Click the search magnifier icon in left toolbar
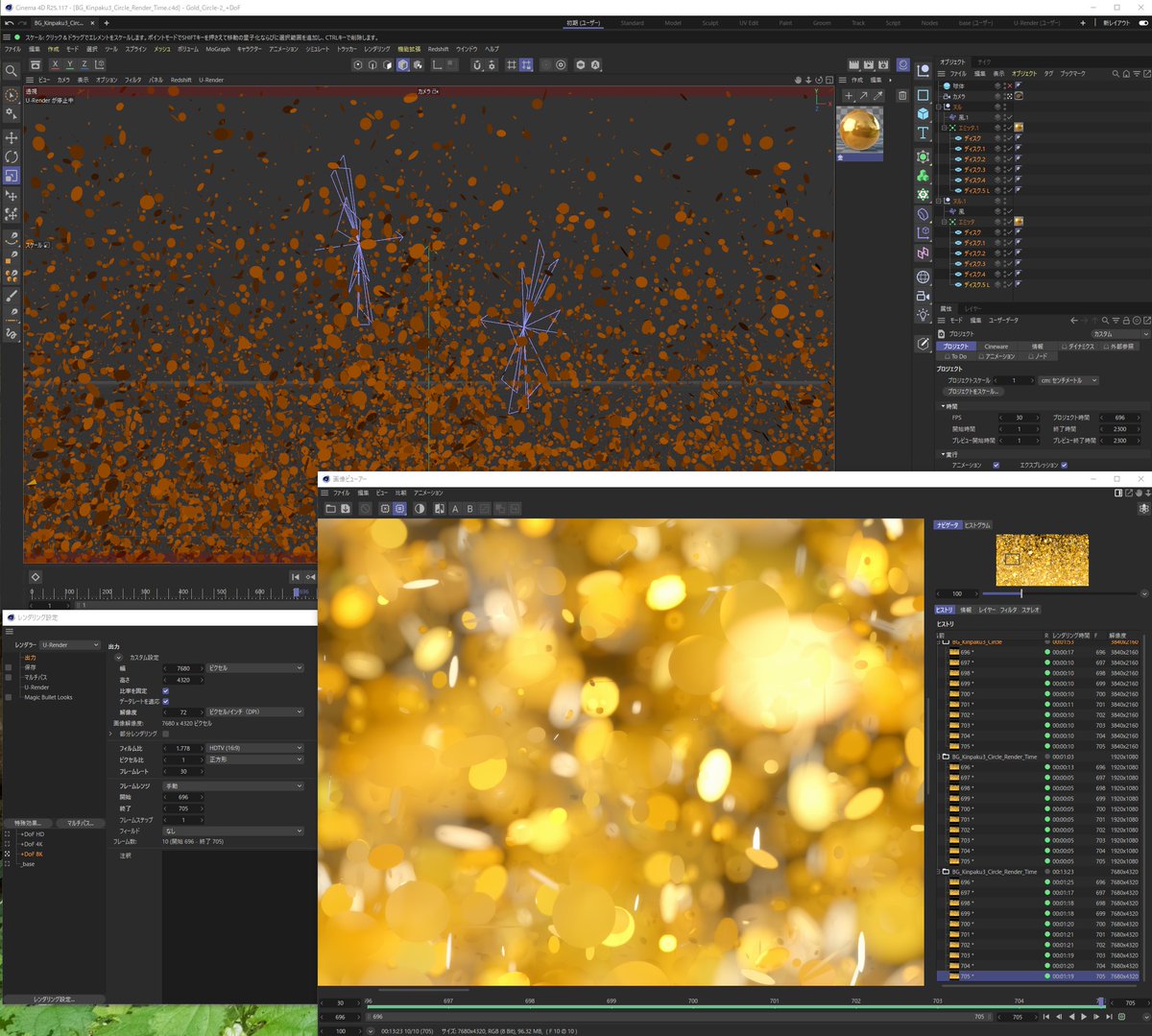This screenshot has width=1152, height=1036. coord(12,70)
